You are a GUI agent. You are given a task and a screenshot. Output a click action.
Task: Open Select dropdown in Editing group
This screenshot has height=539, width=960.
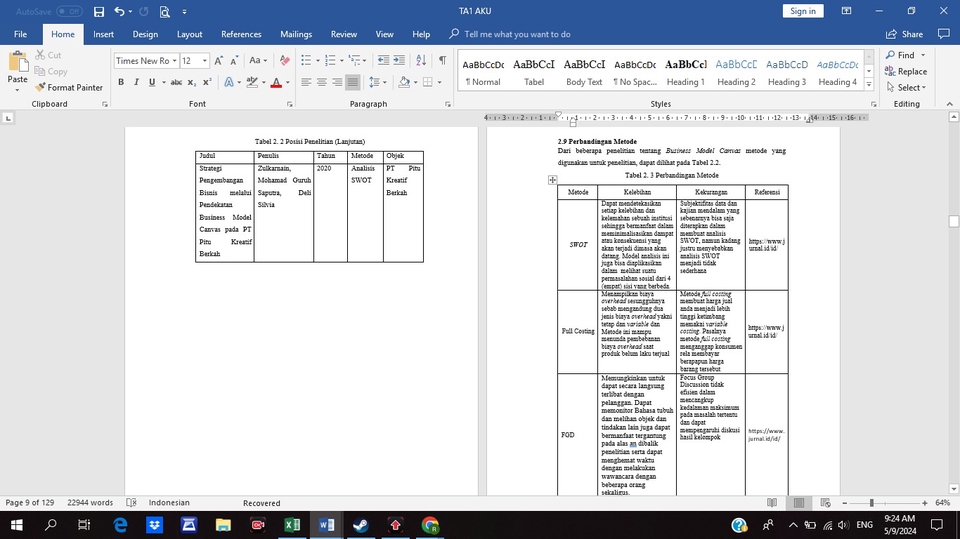coord(906,88)
